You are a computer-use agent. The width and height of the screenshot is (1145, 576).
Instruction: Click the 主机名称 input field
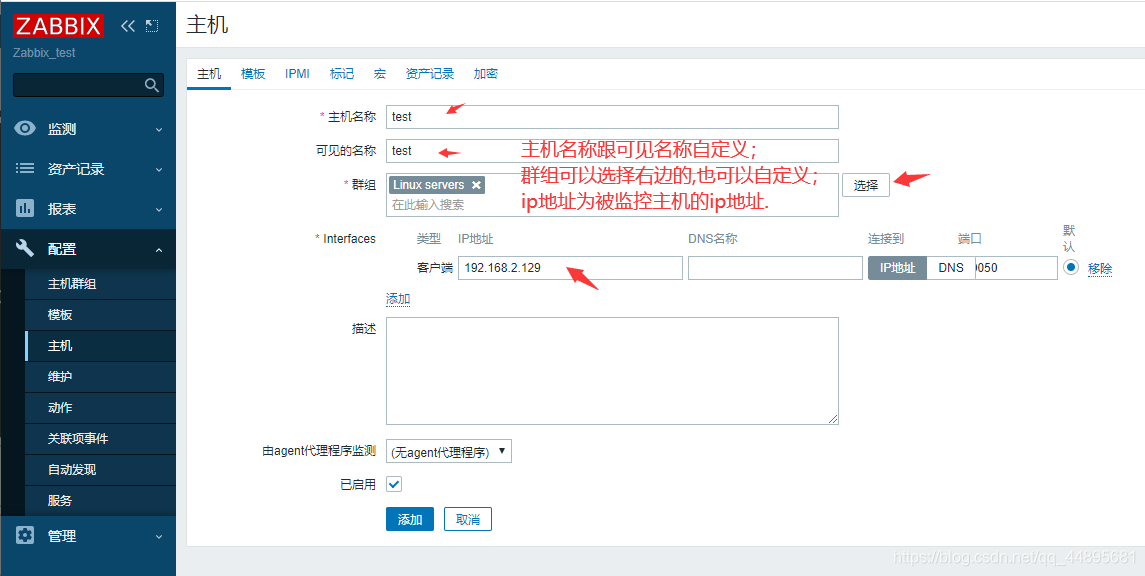[612, 117]
